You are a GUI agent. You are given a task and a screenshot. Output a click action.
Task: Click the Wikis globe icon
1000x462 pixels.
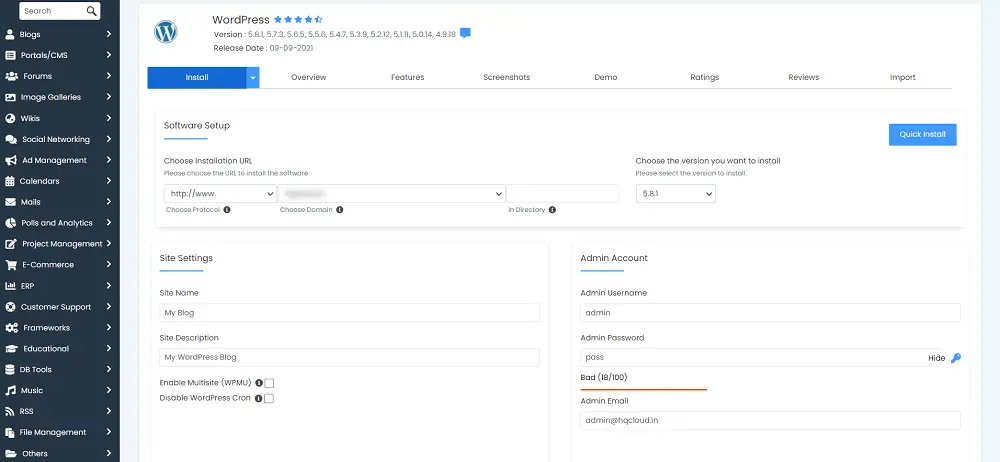click(x=10, y=118)
